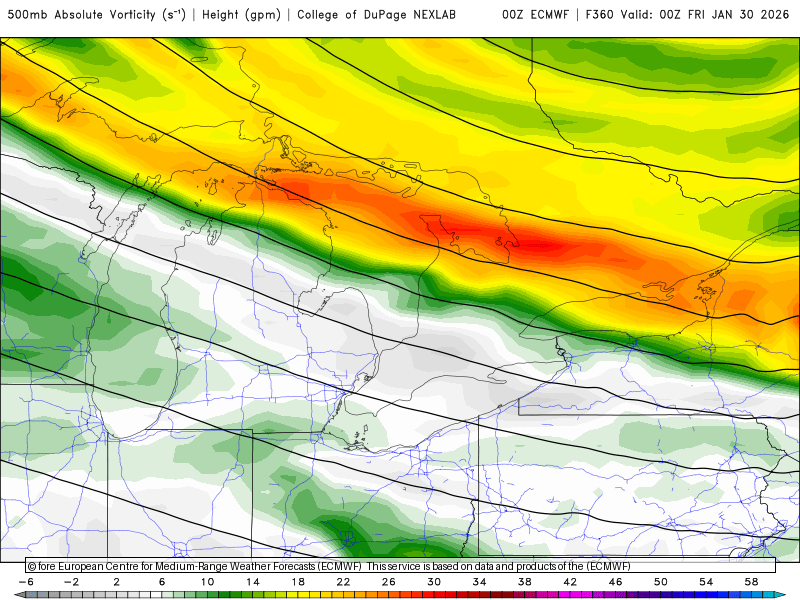Click the 'Height (gpm)' header label
The width and height of the screenshot is (800, 600).
241,15
